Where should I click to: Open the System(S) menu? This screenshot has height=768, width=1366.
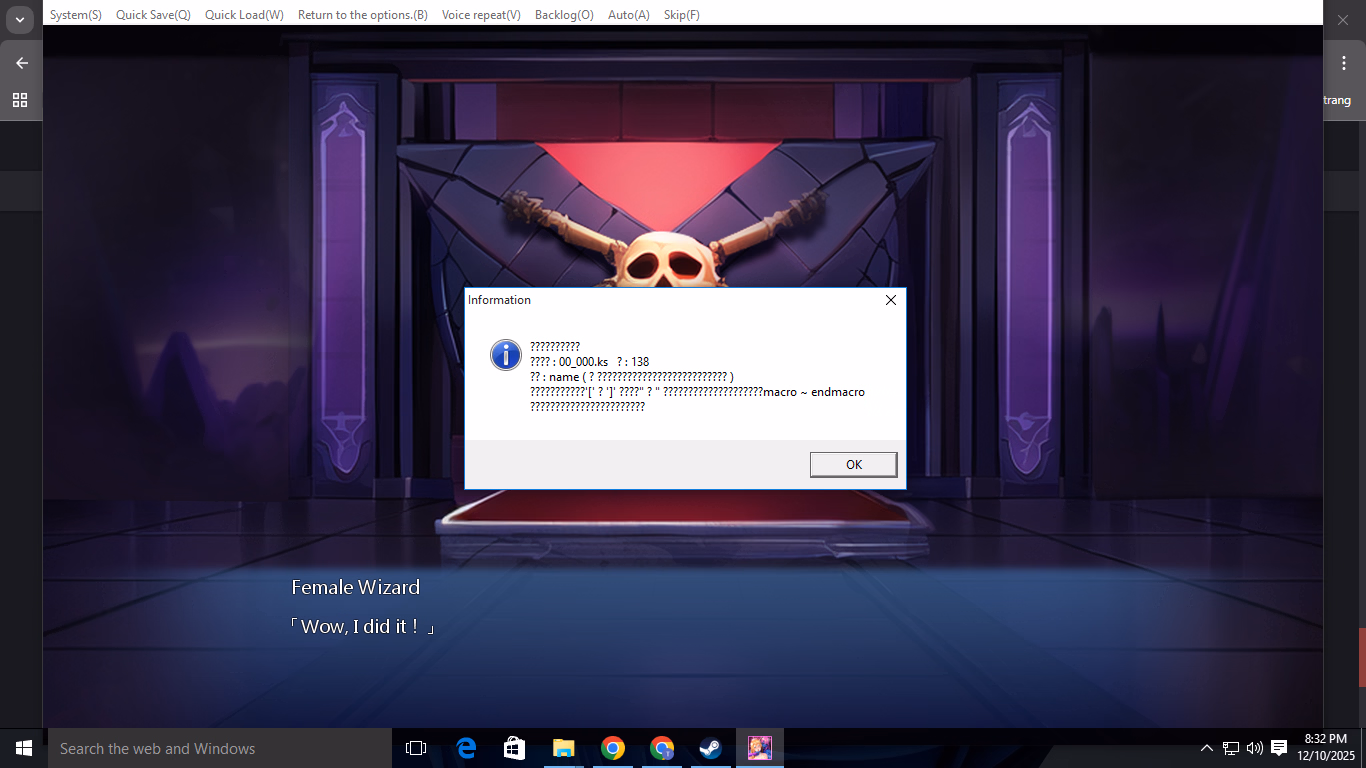coord(76,15)
